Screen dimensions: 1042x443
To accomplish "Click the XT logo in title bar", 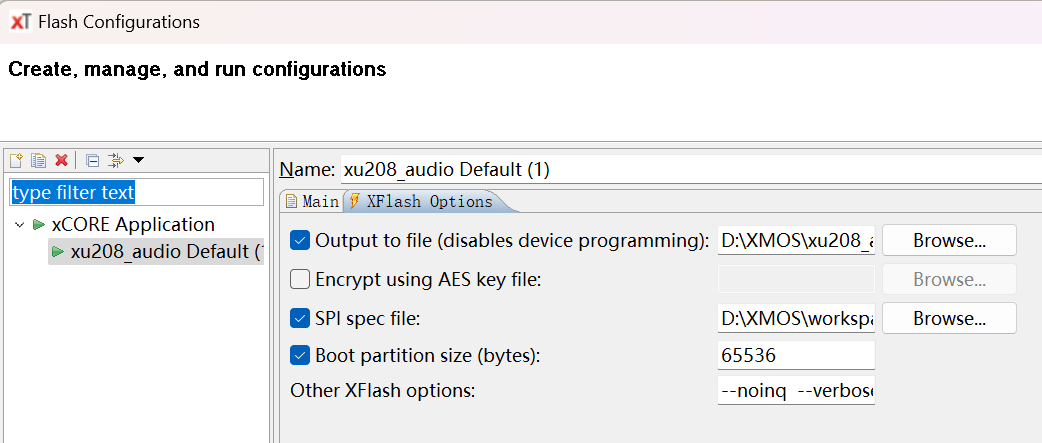I will [x=20, y=21].
